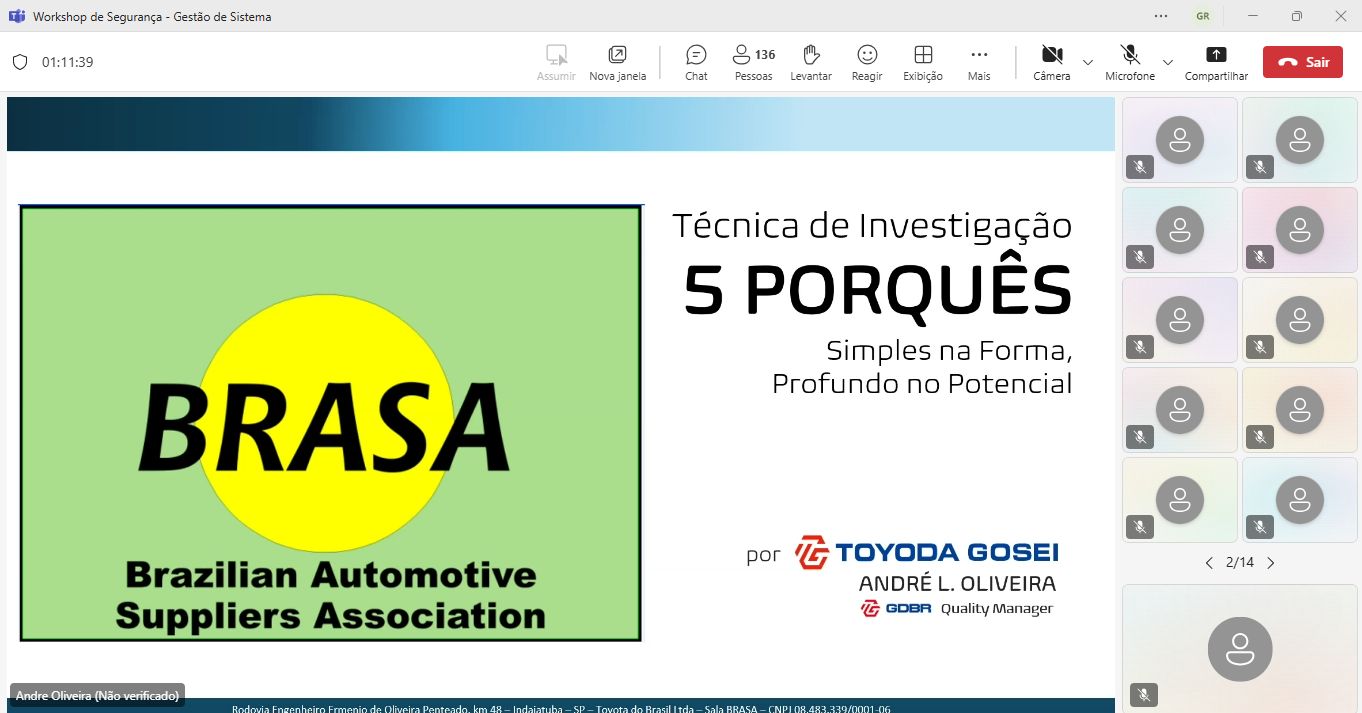
Task: Show the Pessoas participants list
Action: (x=753, y=62)
